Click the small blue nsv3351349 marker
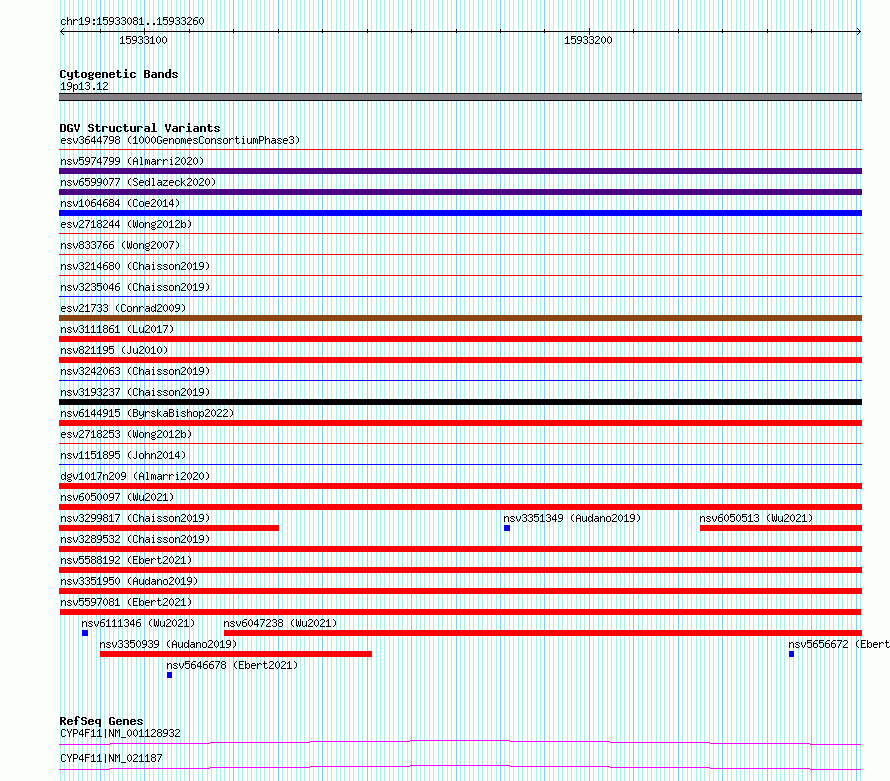This screenshot has height=781, width=890. pyautogui.click(x=507, y=528)
